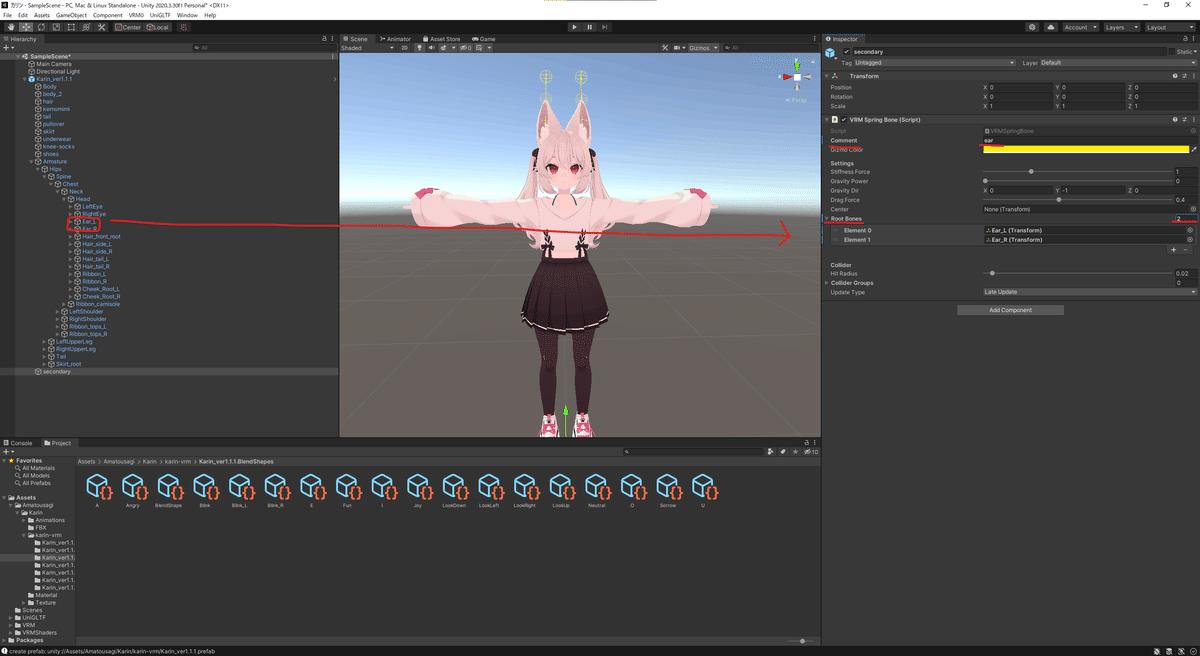
Task: Adjust the Drag Force slider
Action: pos(1059,200)
